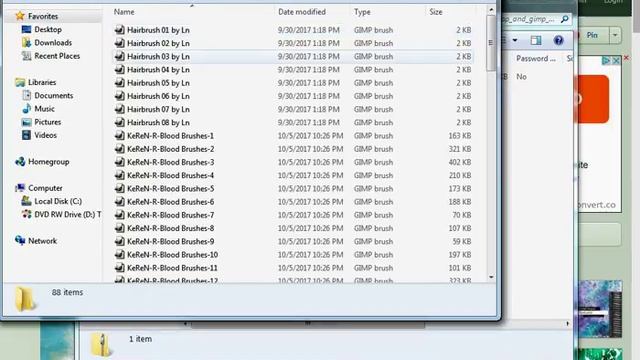Click the GIMP brush icon of Blood Brushes-1
Viewport: 640px width, 360px height.
(x=120, y=135)
